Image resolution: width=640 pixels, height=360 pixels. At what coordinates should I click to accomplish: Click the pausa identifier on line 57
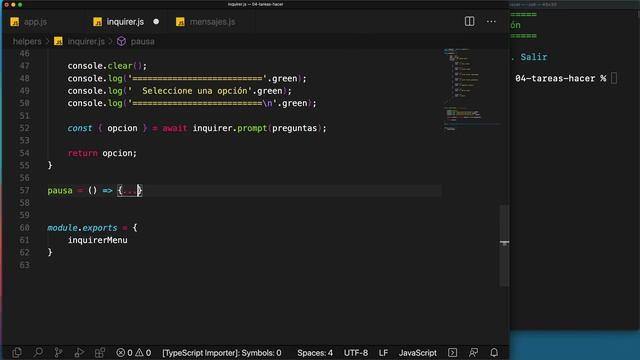[x=60, y=191]
